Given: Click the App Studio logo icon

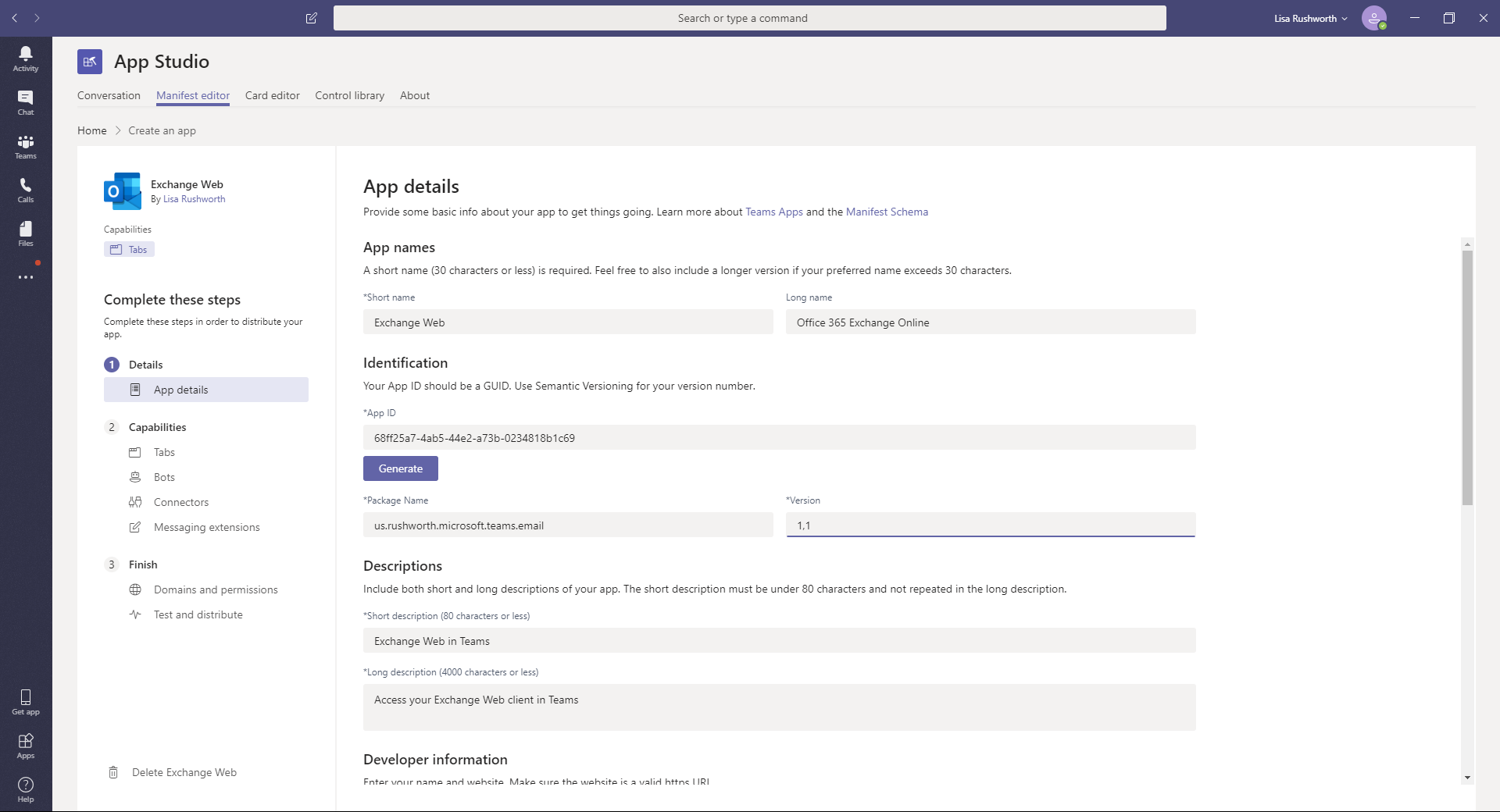Looking at the screenshot, I should 90,62.
